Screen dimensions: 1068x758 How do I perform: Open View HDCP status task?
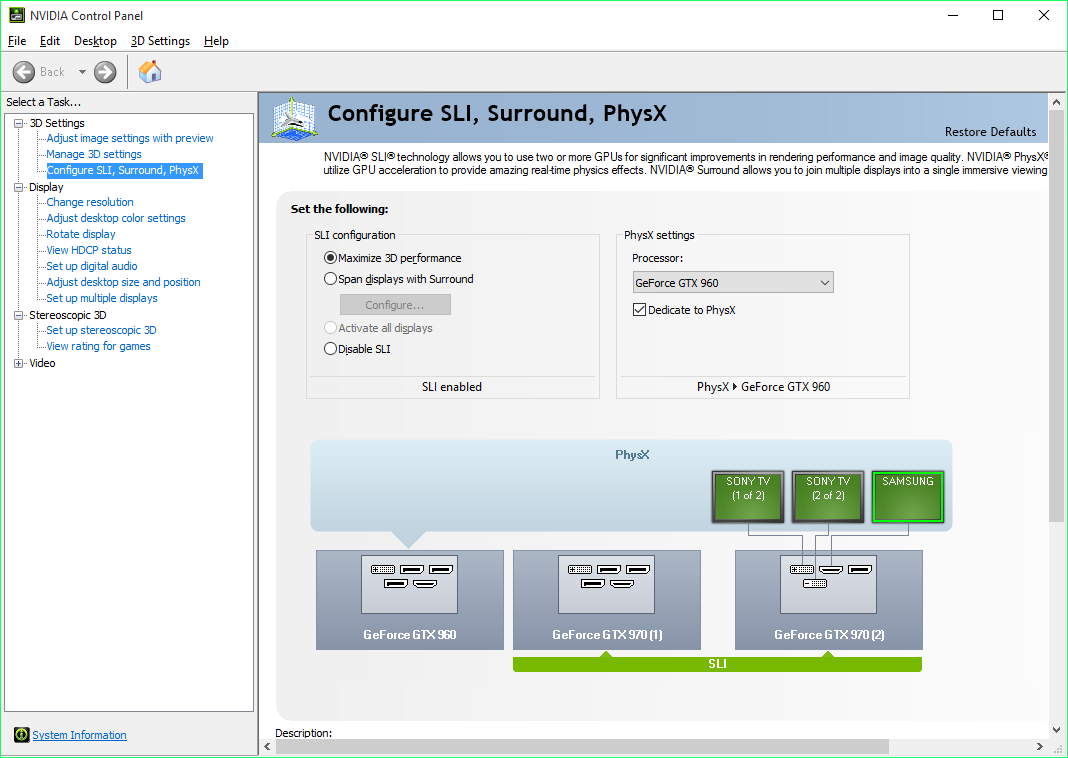pyautogui.click(x=89, y=250)
